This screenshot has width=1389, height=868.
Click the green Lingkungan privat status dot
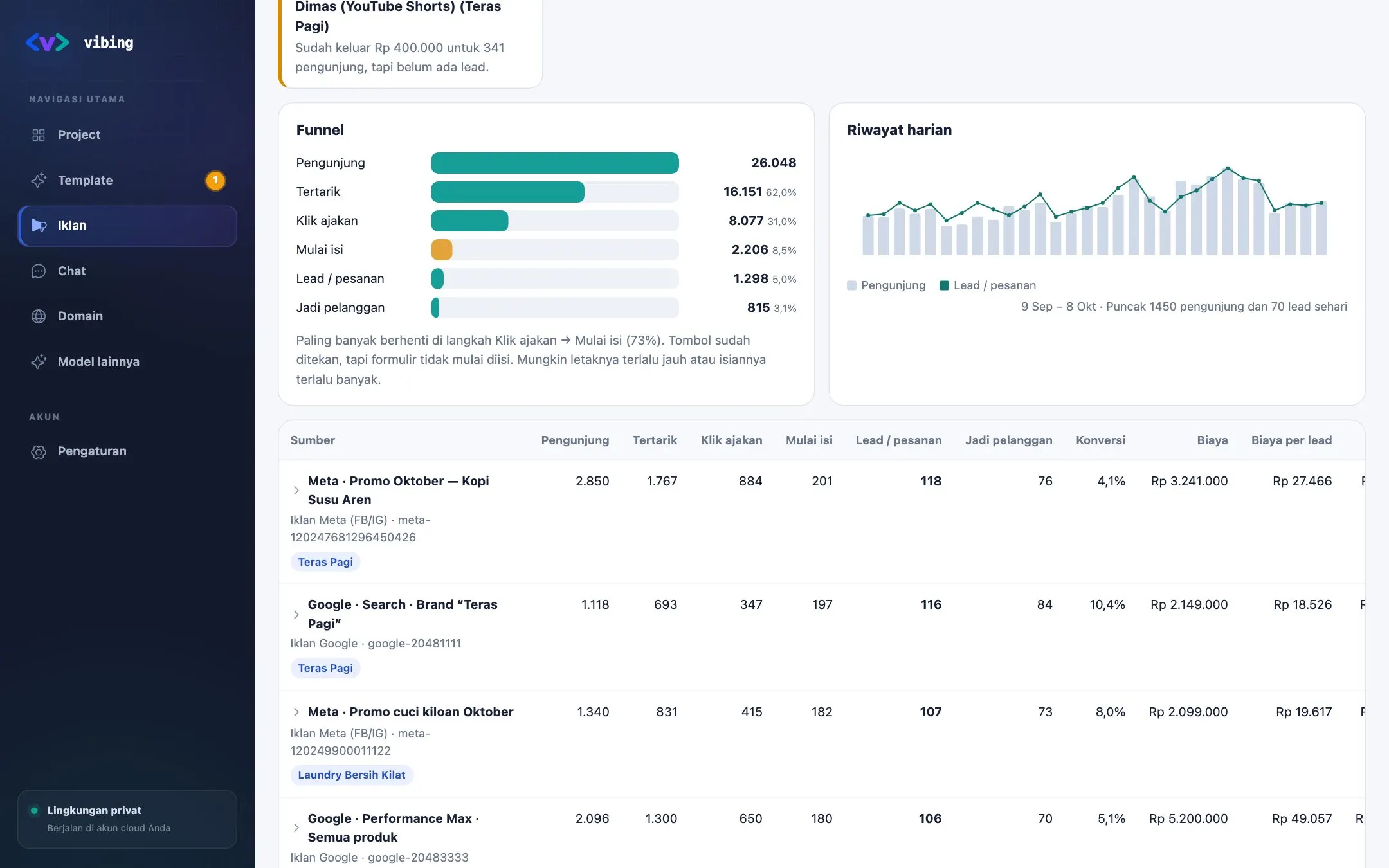(x=34, y=811)
